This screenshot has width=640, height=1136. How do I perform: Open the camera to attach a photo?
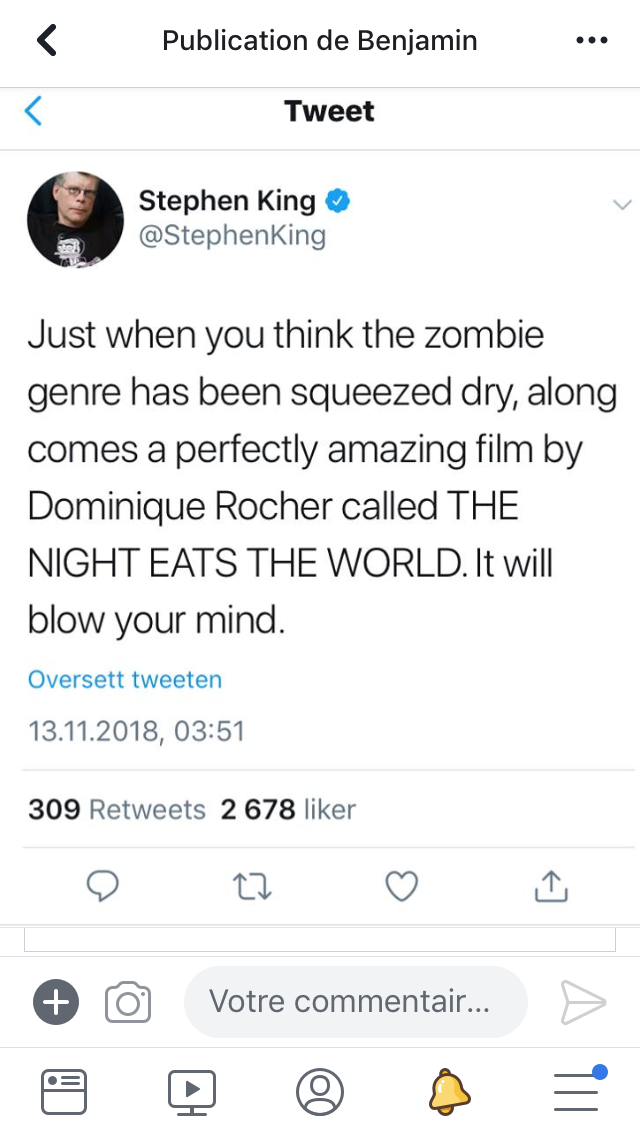pos(128,1003)
